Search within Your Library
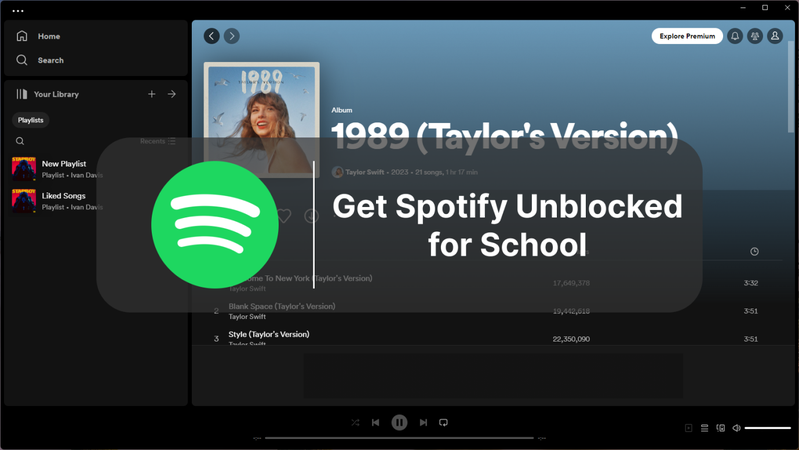 20,141
